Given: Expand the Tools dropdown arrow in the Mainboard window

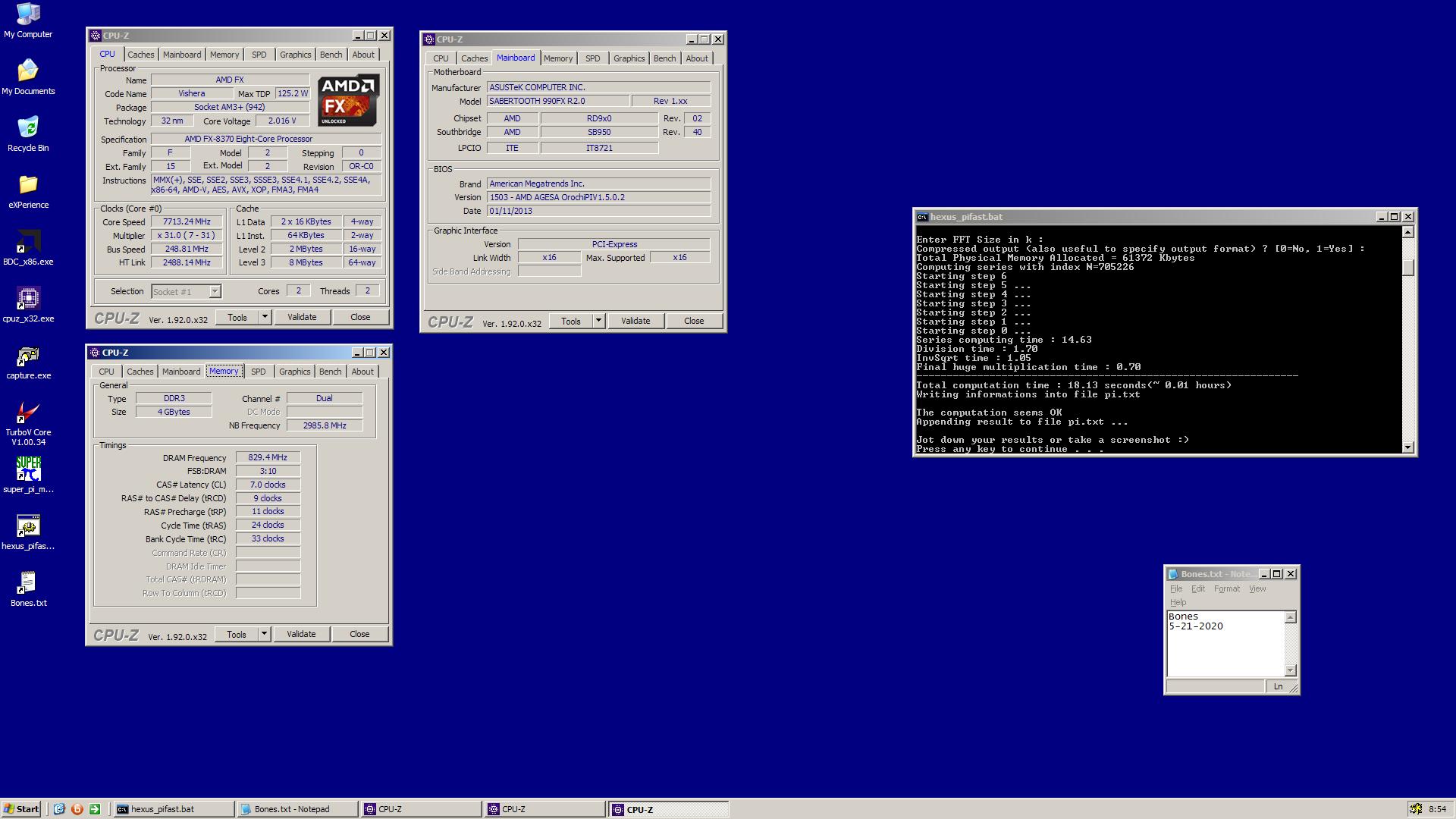Looking at the screenshot, I should pyautogui.click(x=598, y=322).
